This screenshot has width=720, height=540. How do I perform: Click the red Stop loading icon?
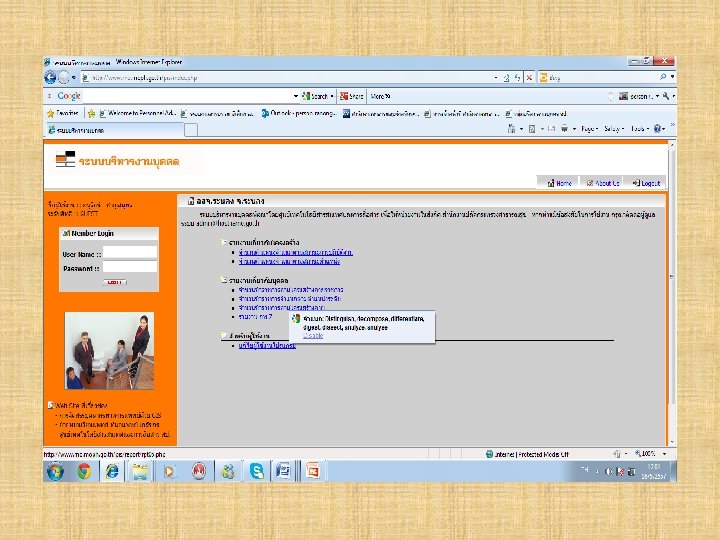tap(529, 78)
